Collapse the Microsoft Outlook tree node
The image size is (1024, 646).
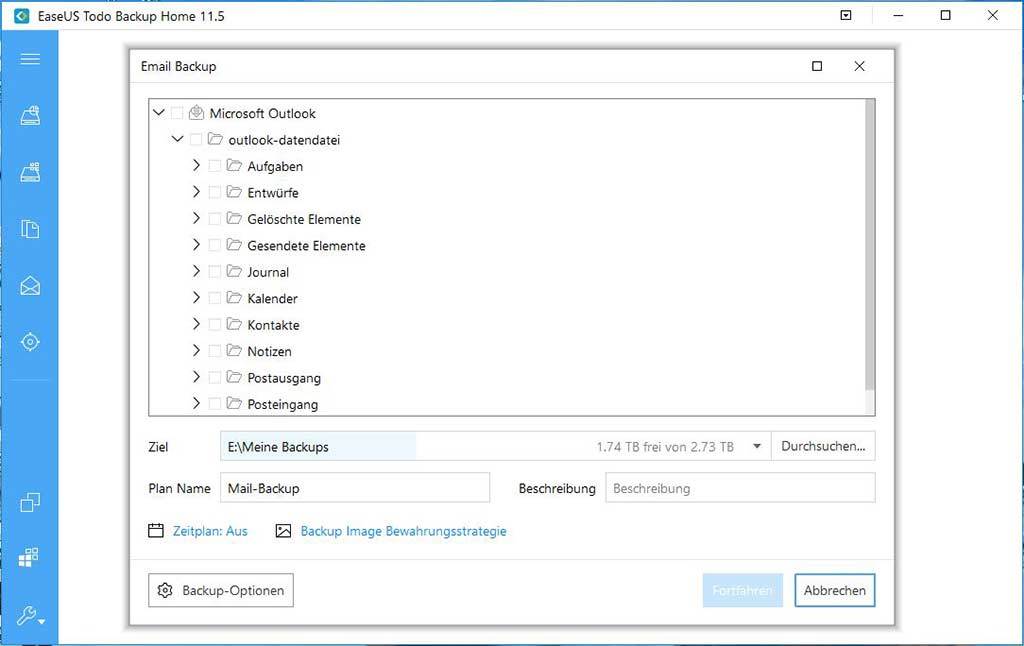pyautogui.click(x=159, y=112)
